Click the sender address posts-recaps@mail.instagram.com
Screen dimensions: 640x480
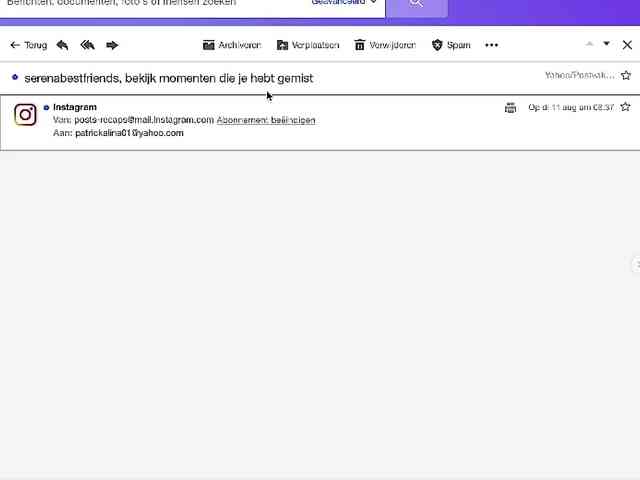pos(144,120)
